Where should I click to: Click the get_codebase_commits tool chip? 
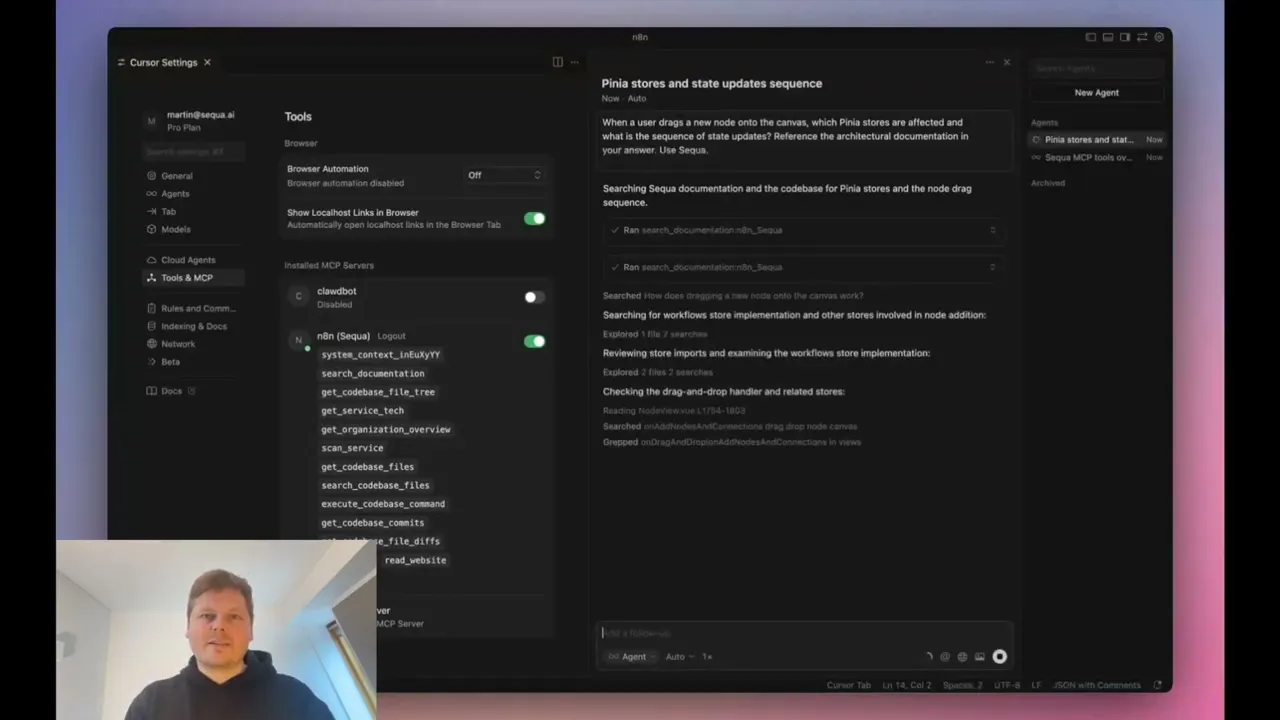372,523
